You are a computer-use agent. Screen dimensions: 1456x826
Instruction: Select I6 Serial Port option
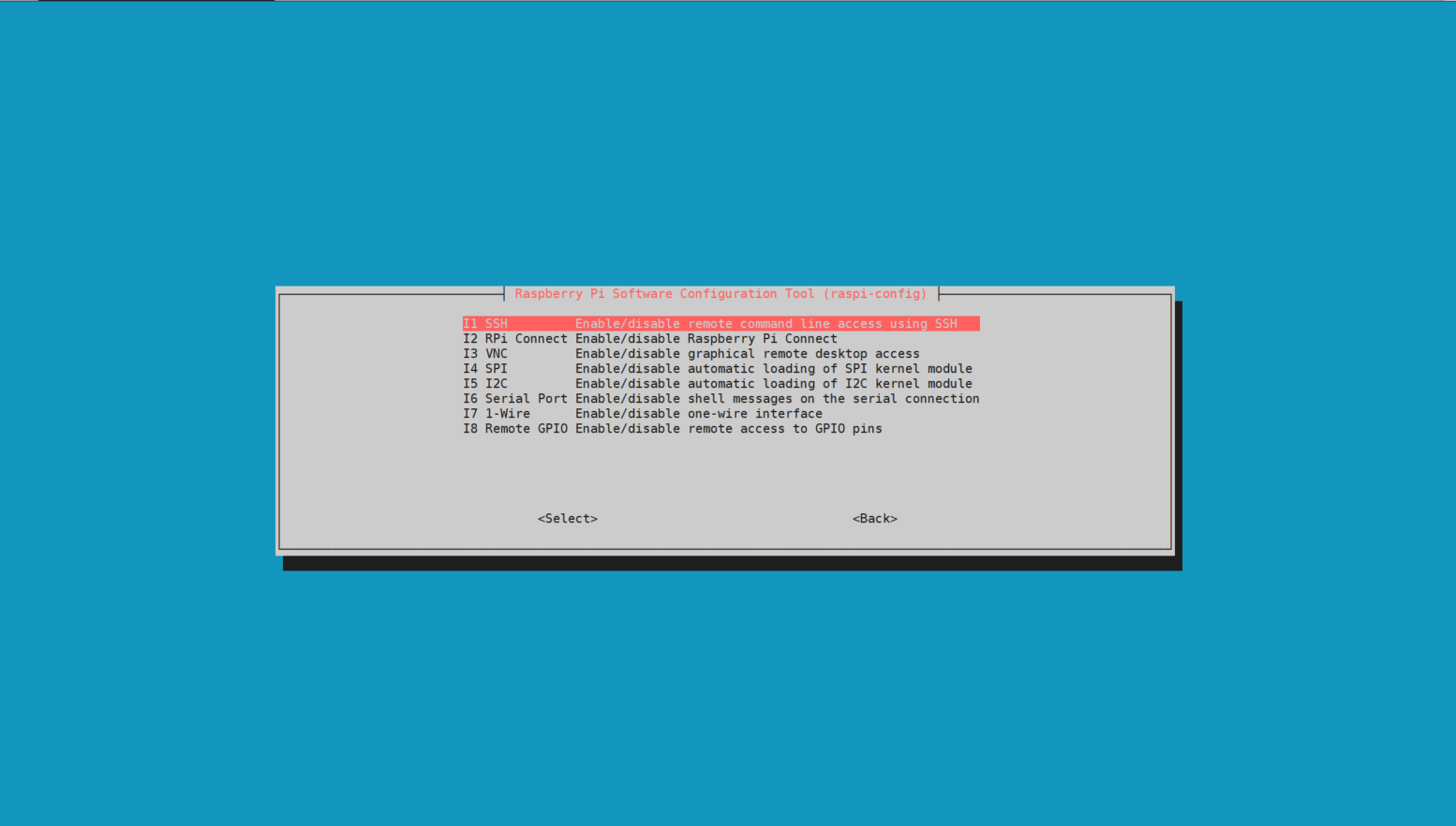[x=721, y=399]
